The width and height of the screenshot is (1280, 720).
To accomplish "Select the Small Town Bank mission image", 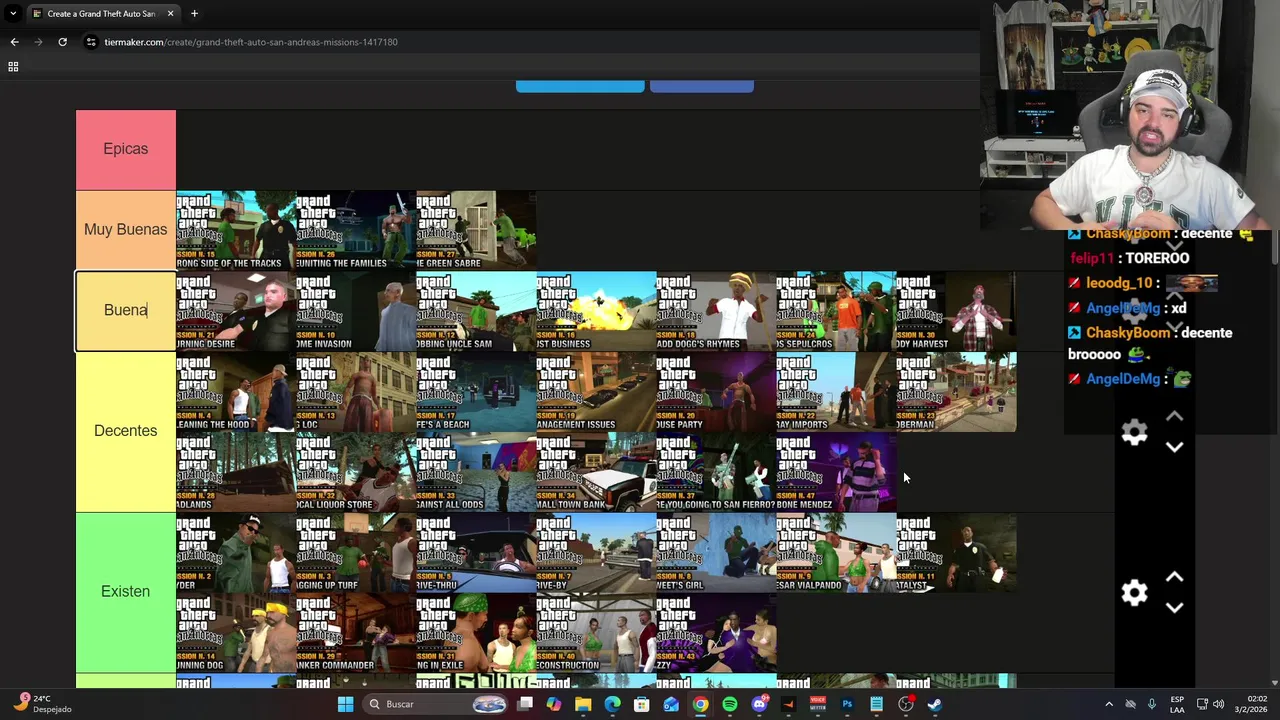I will (596, 472).
